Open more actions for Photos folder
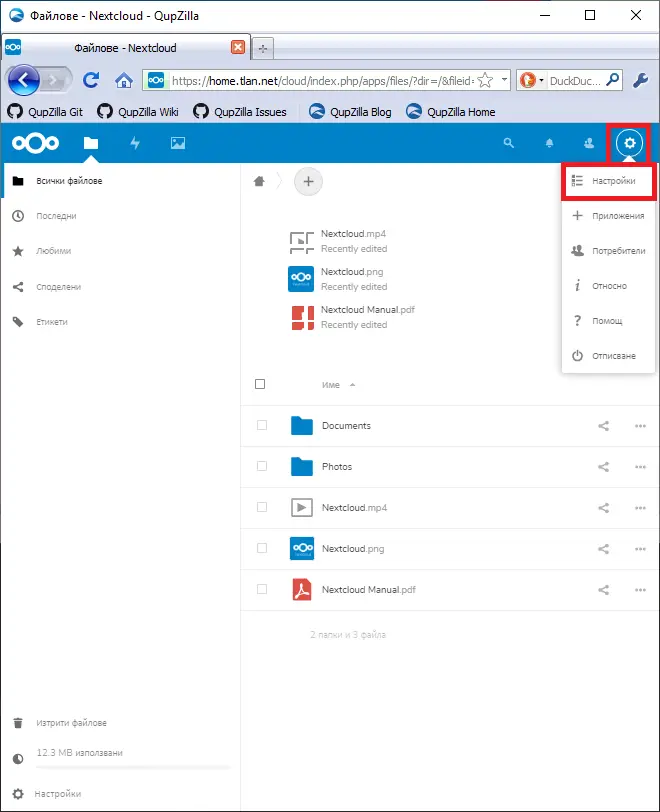This screenshot has height=812, width=660. [641, 467]
